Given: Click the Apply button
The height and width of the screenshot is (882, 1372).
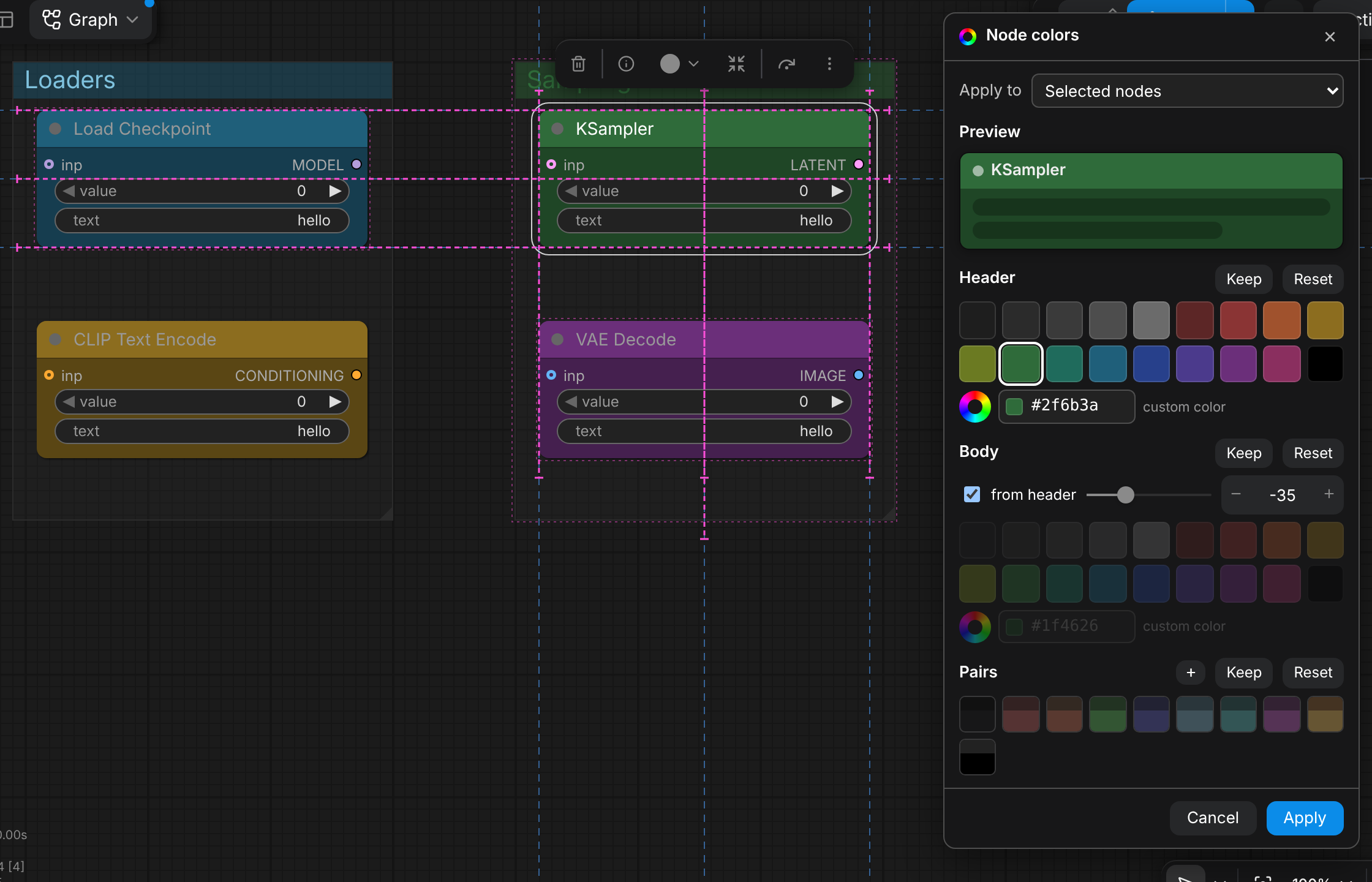Looking at the screenshot, I should coord(1305,818).
